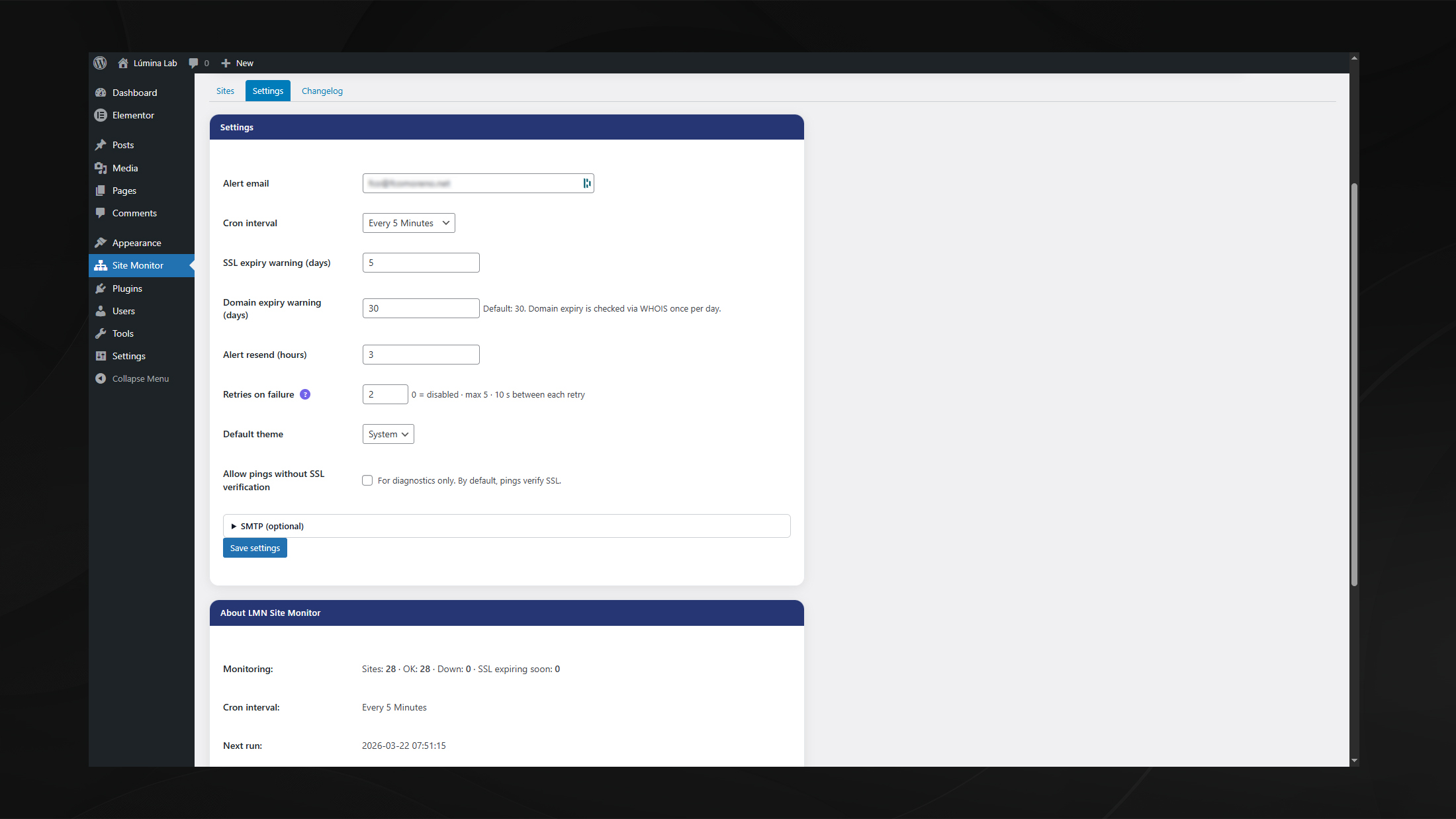Screen dimensions: 1456x819
Task: Click the password manager icon in email field
Action: pos(586,183)
